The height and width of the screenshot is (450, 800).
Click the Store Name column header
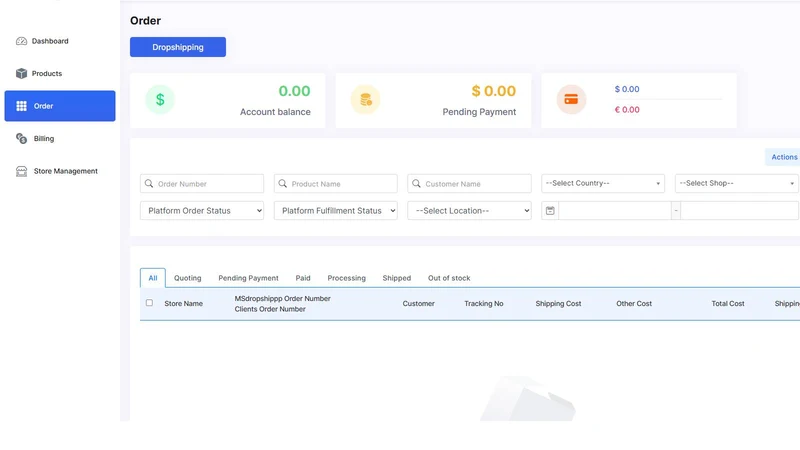[x=184, y=304]
